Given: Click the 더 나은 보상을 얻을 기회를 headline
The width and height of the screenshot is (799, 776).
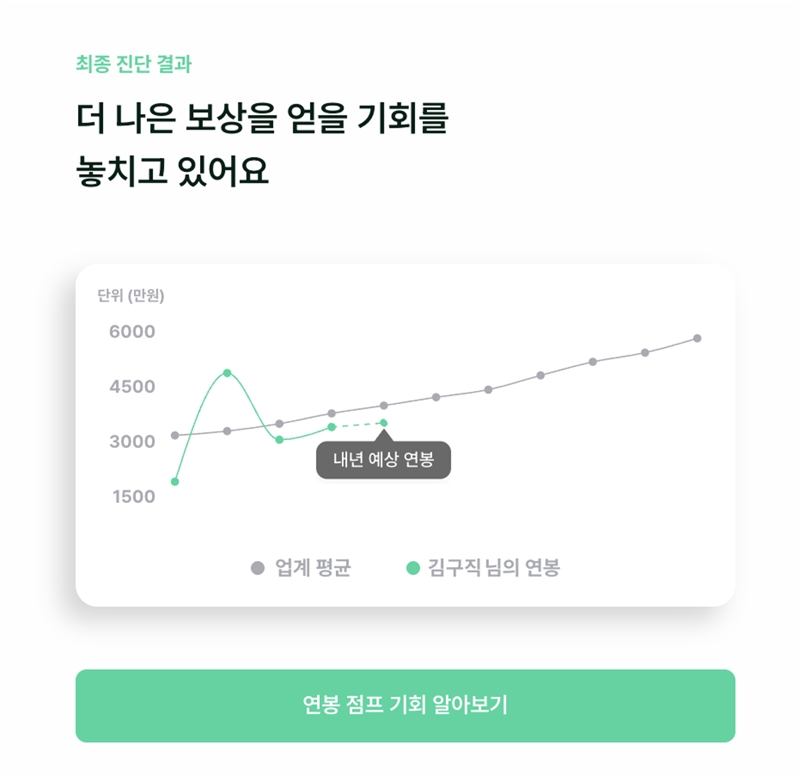Looking at the screenshot, I should (262, 119).
